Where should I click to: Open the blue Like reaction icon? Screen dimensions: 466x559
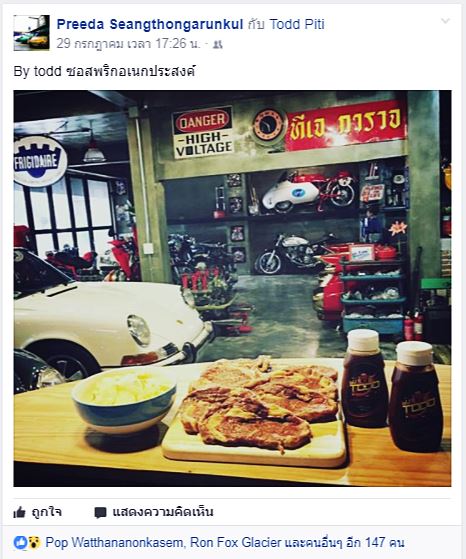click(20, 543)
